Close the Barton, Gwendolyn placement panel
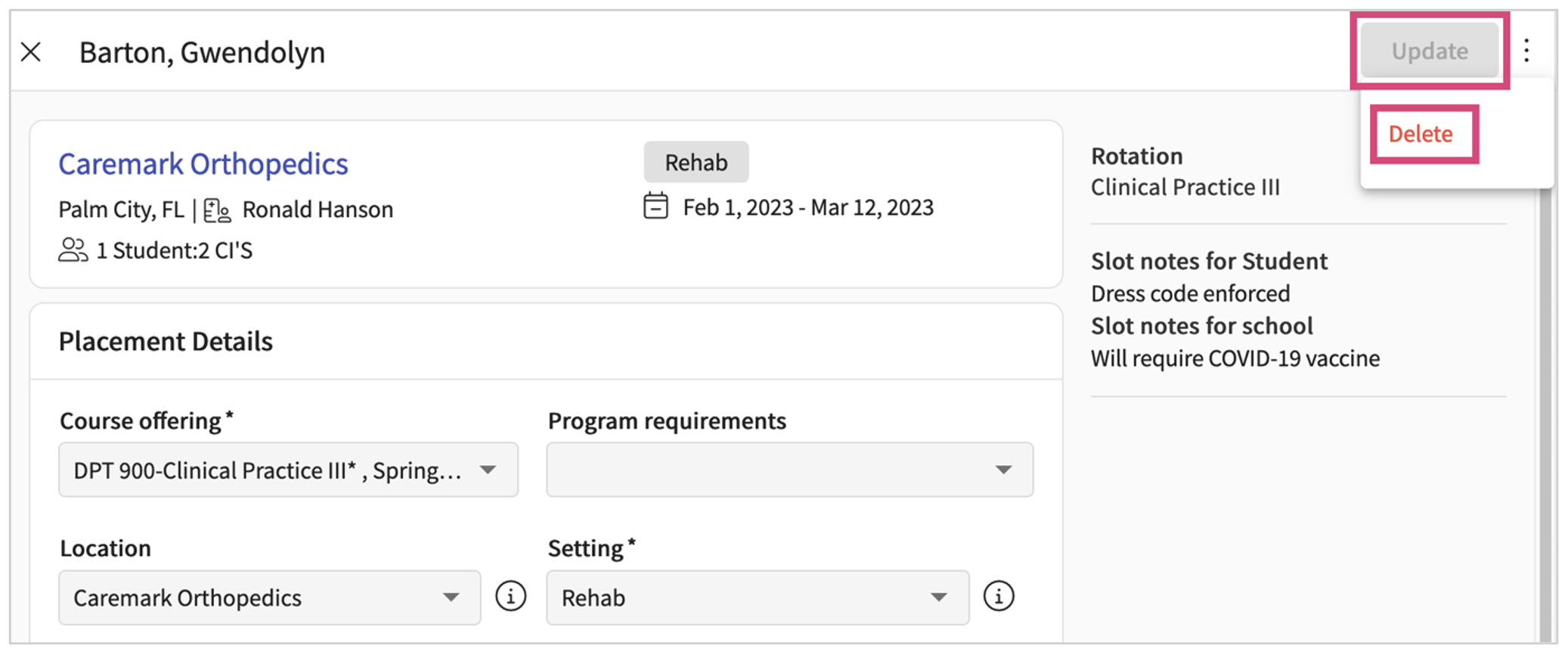This screenshot has height=652, width=1568. coord(31,52)
